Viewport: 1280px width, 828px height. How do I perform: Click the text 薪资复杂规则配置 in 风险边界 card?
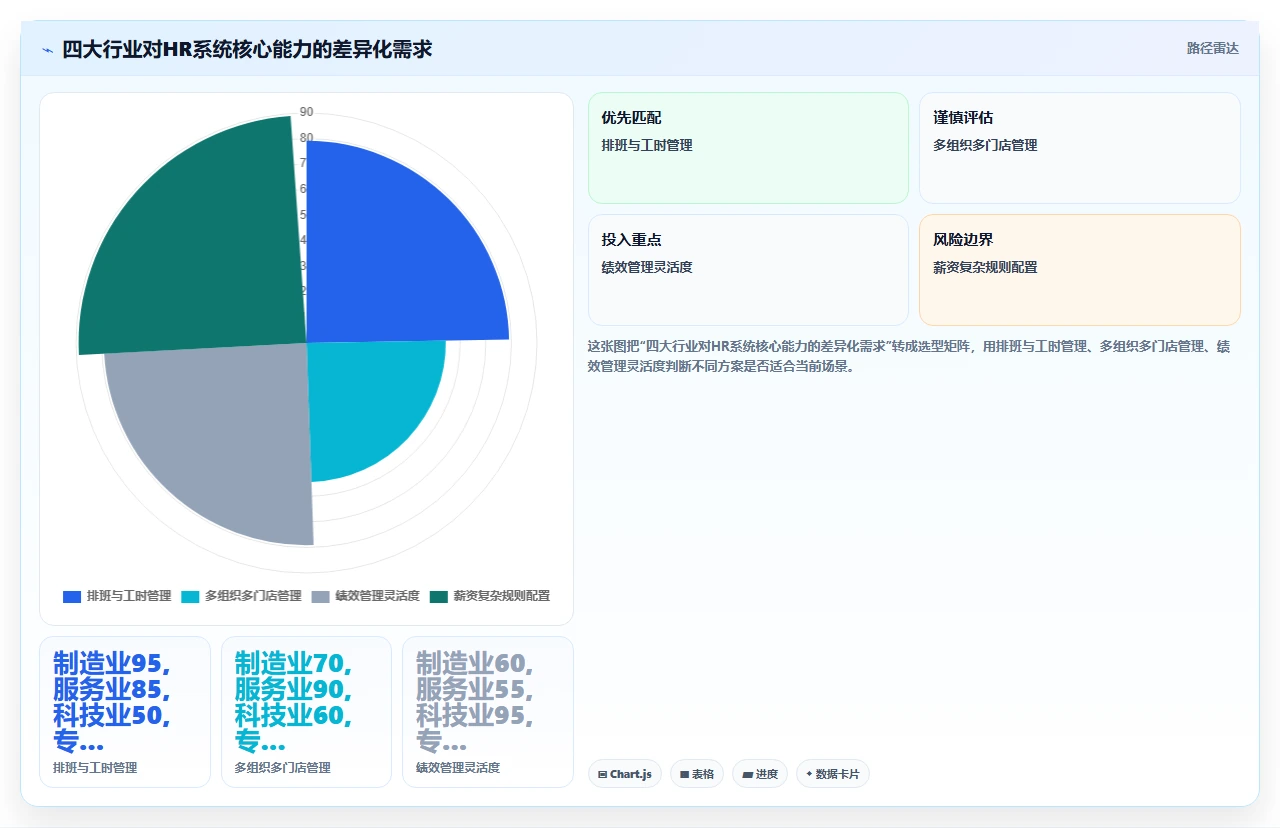coord(985,267)
